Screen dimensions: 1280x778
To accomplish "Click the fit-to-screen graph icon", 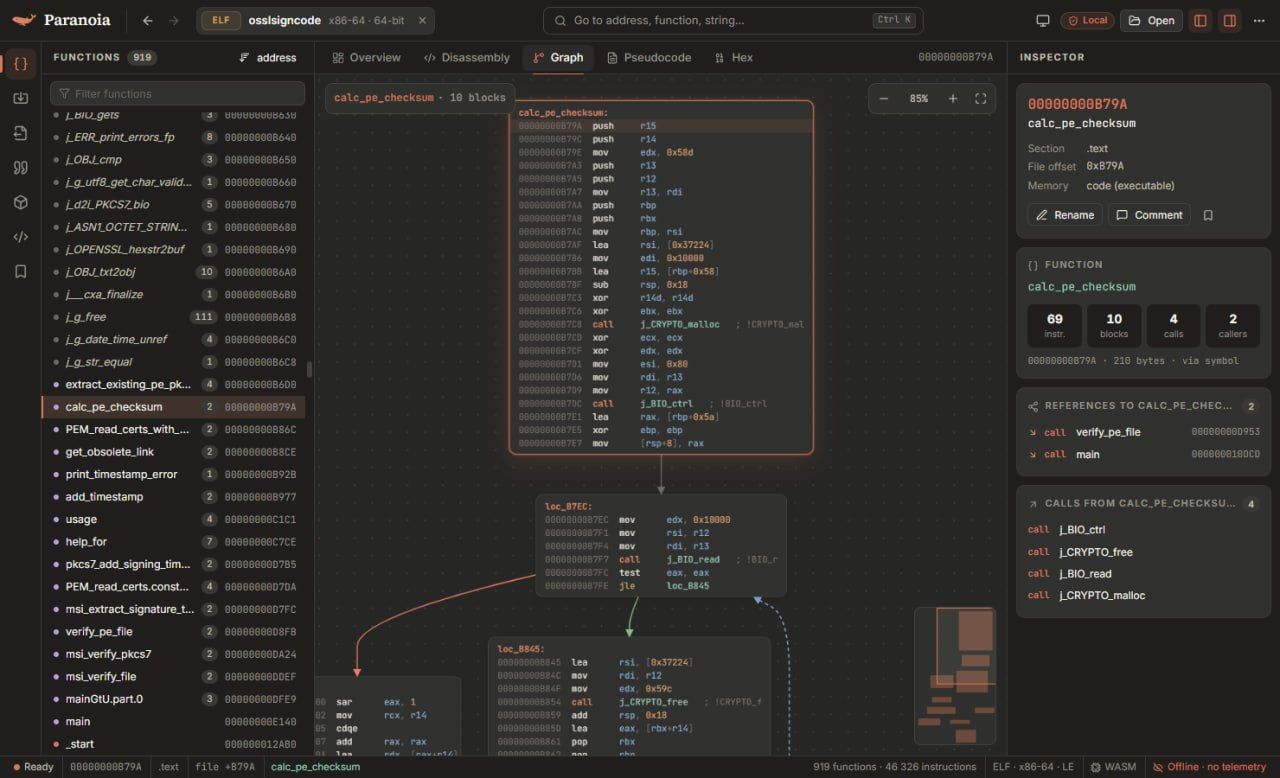I will tap(980, 98).
